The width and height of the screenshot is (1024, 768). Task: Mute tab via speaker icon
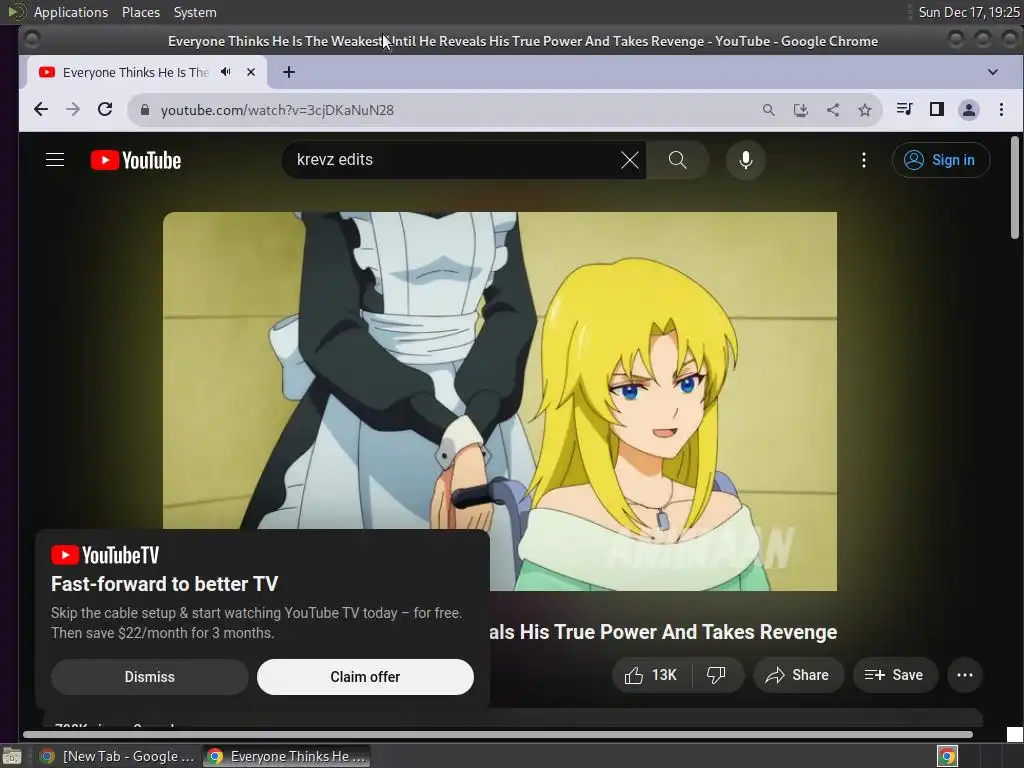click(x=226, y=72)
